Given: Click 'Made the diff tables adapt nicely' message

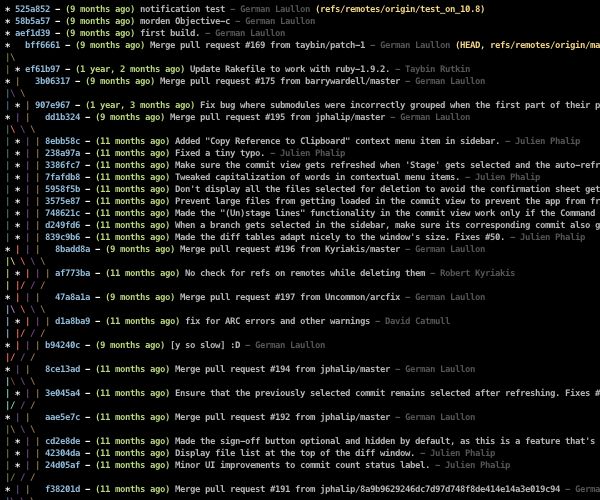Looking at the screenshot, I should click(339, 237).
